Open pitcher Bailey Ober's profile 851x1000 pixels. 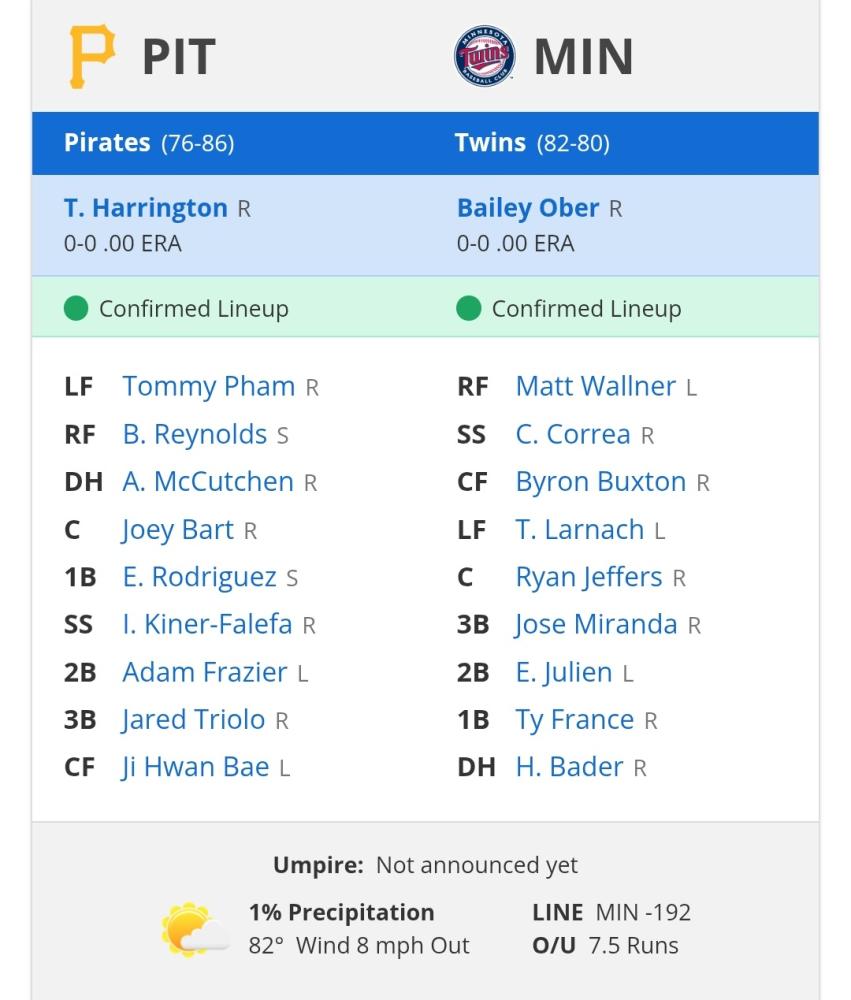[528, 208]
